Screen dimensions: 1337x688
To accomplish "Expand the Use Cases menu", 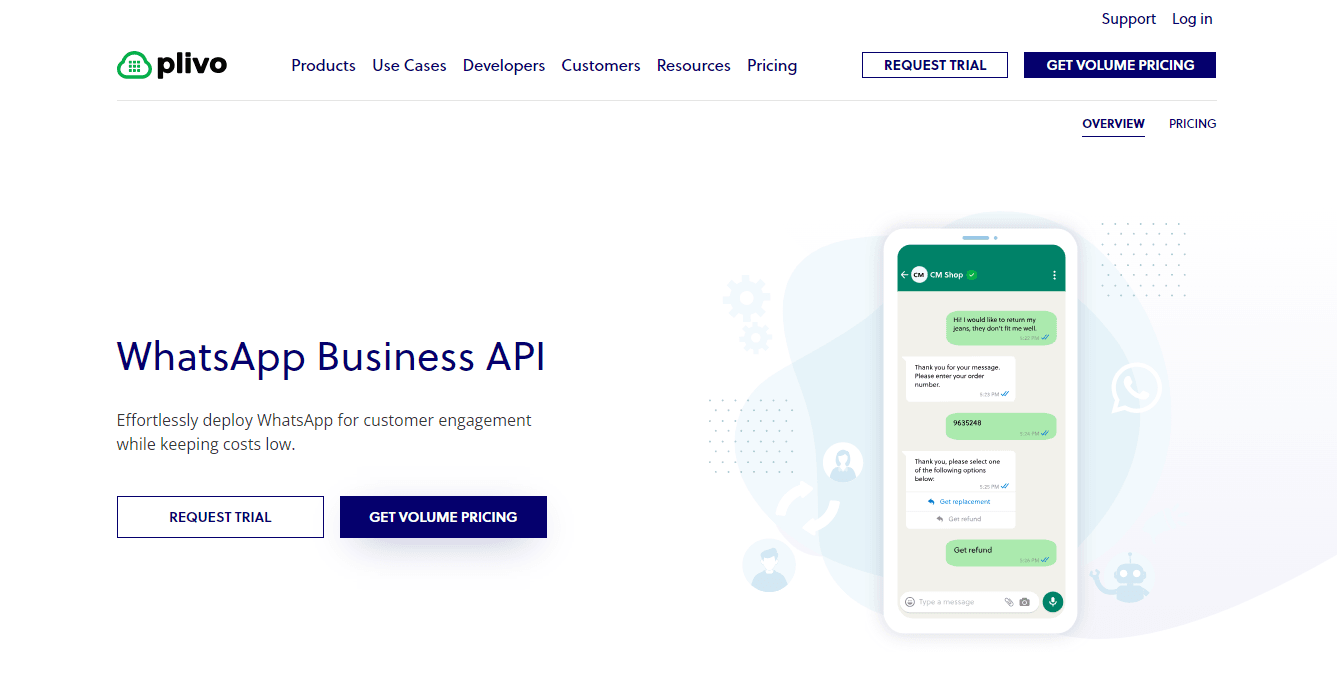I will 409,66.
